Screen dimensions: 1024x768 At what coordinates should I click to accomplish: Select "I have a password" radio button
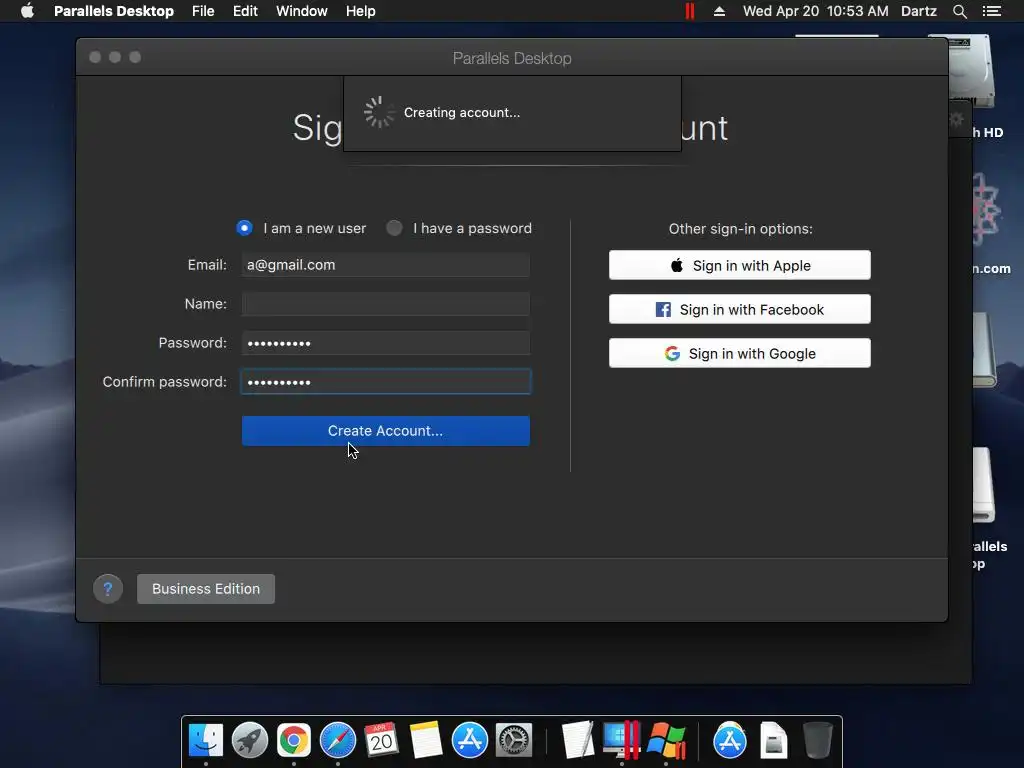394,228
